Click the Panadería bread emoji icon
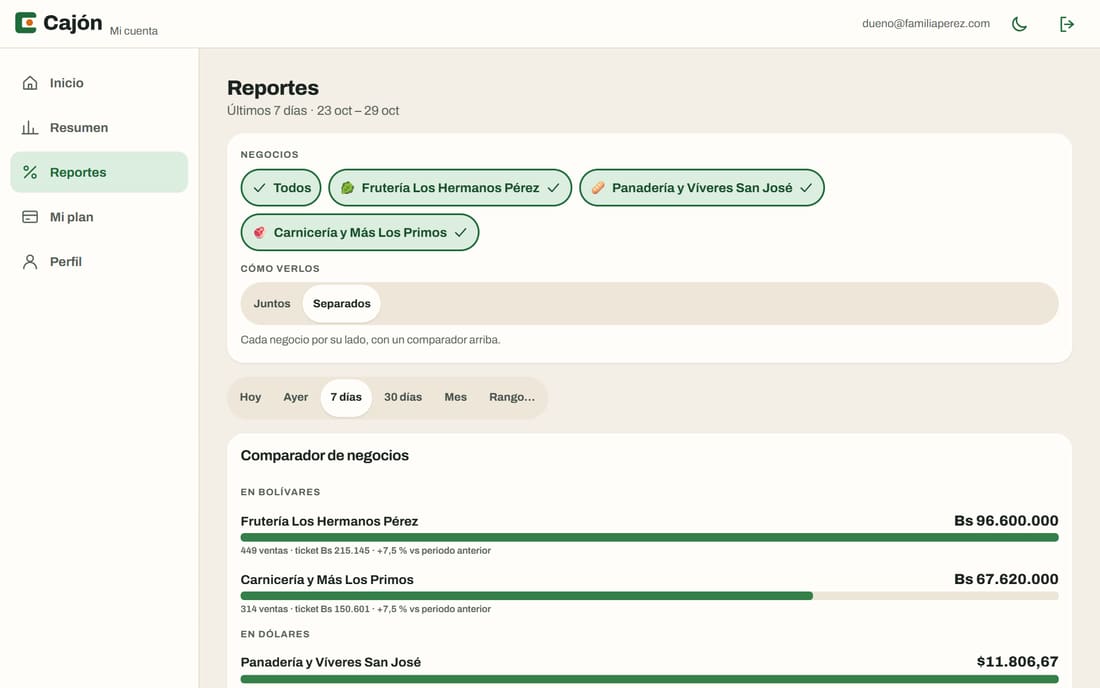Screen dimensions: 1100x688 click(x=598, y=188)
